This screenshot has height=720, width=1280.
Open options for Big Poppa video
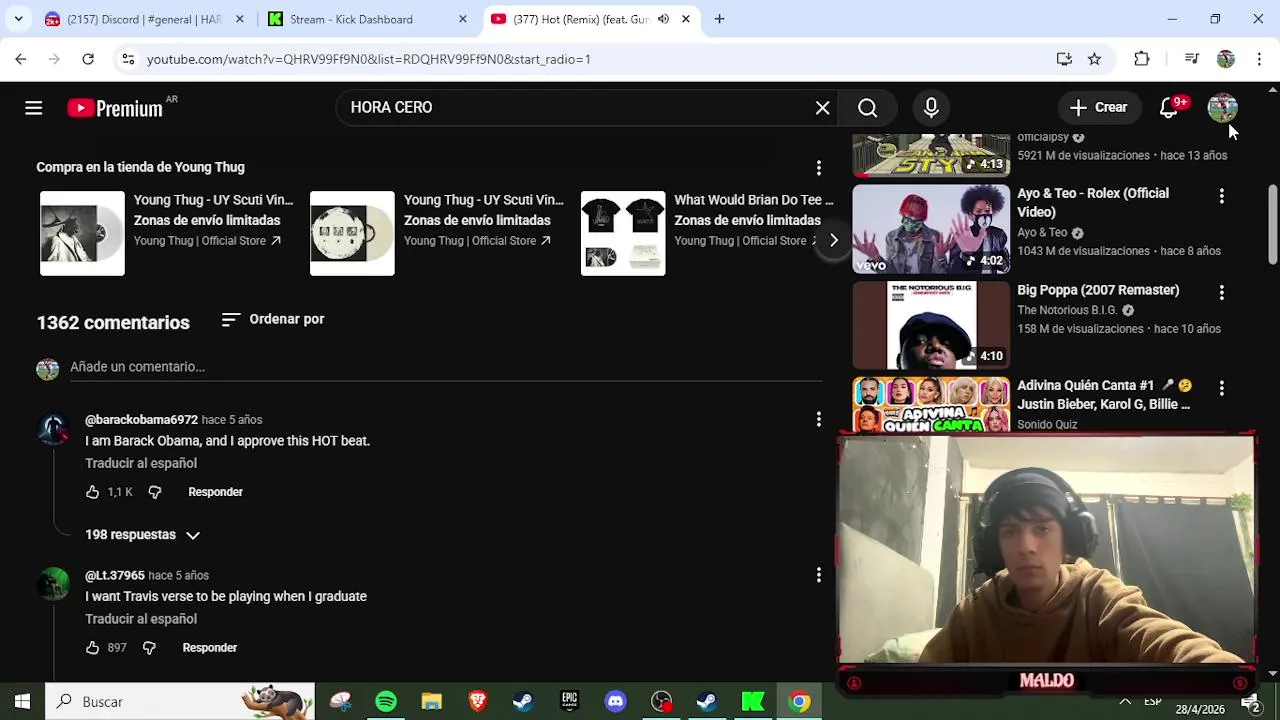coord(1221,292)
